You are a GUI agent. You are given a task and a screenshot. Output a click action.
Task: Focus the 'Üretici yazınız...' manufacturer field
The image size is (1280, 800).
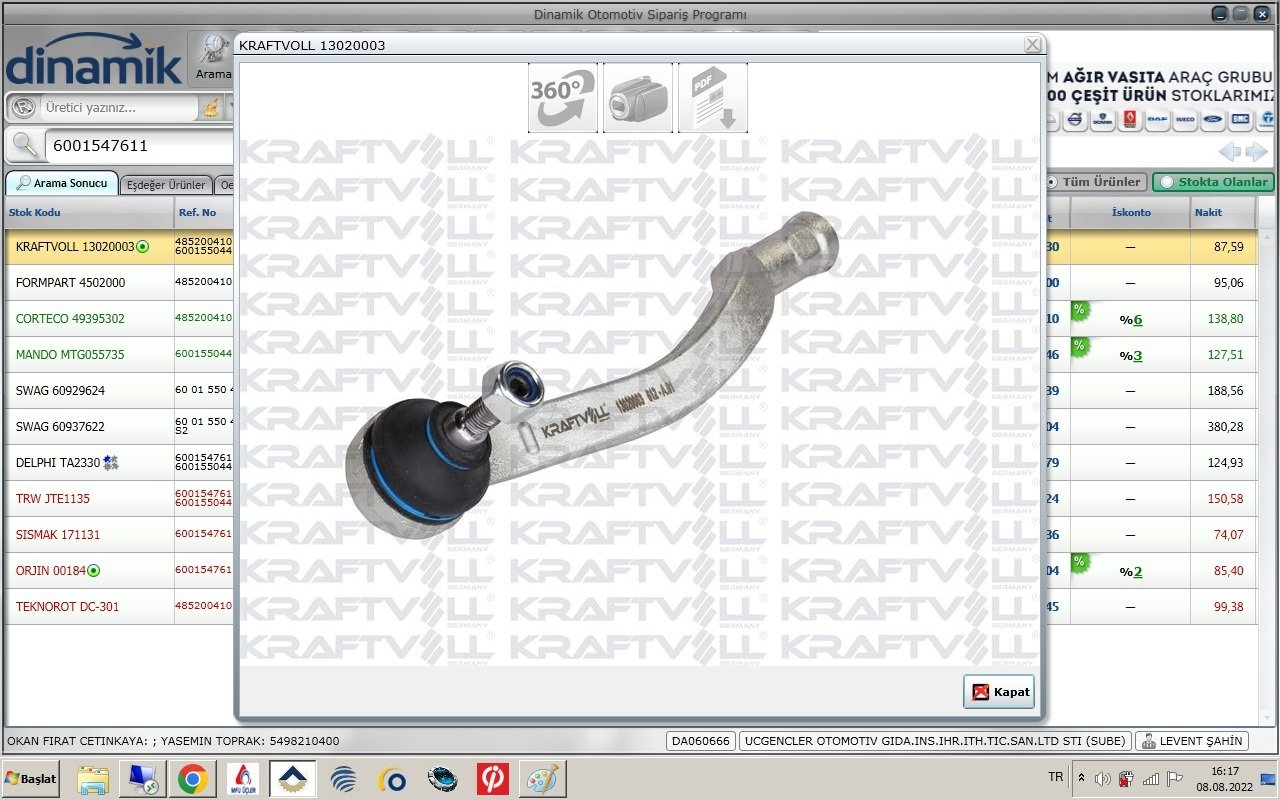click(117, 108)
